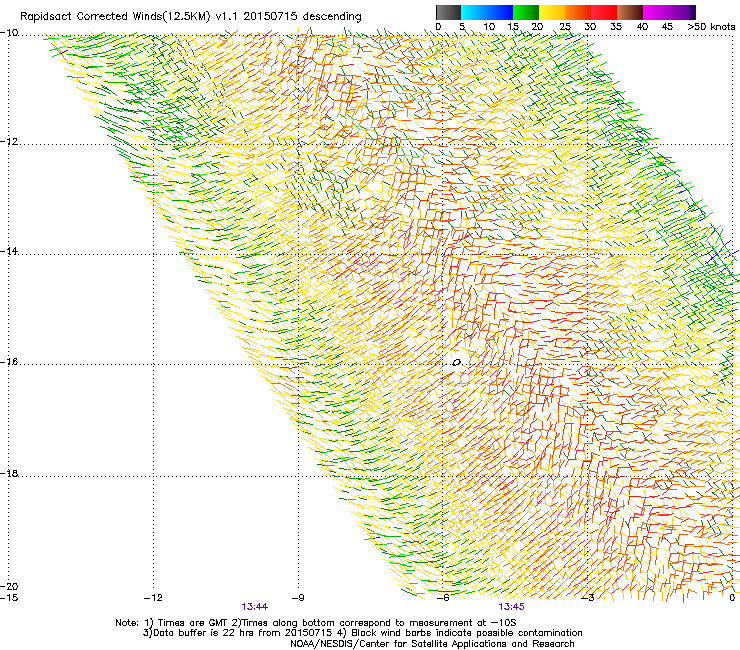Click the purple '13:45' time label

click(x=511, y=607)
